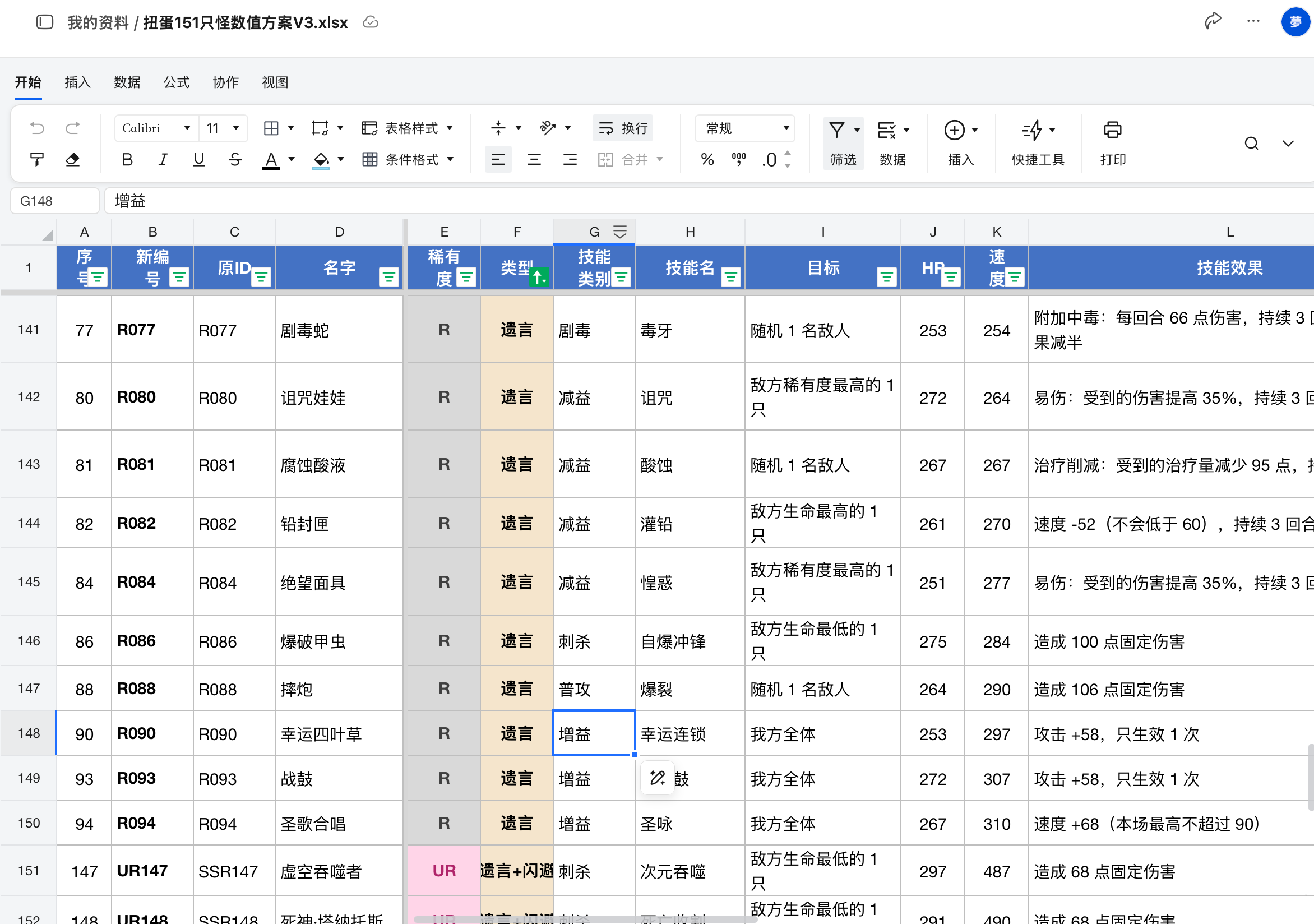Align text left
This screenshot has width=1314, height=924.
tap(498, 159)
